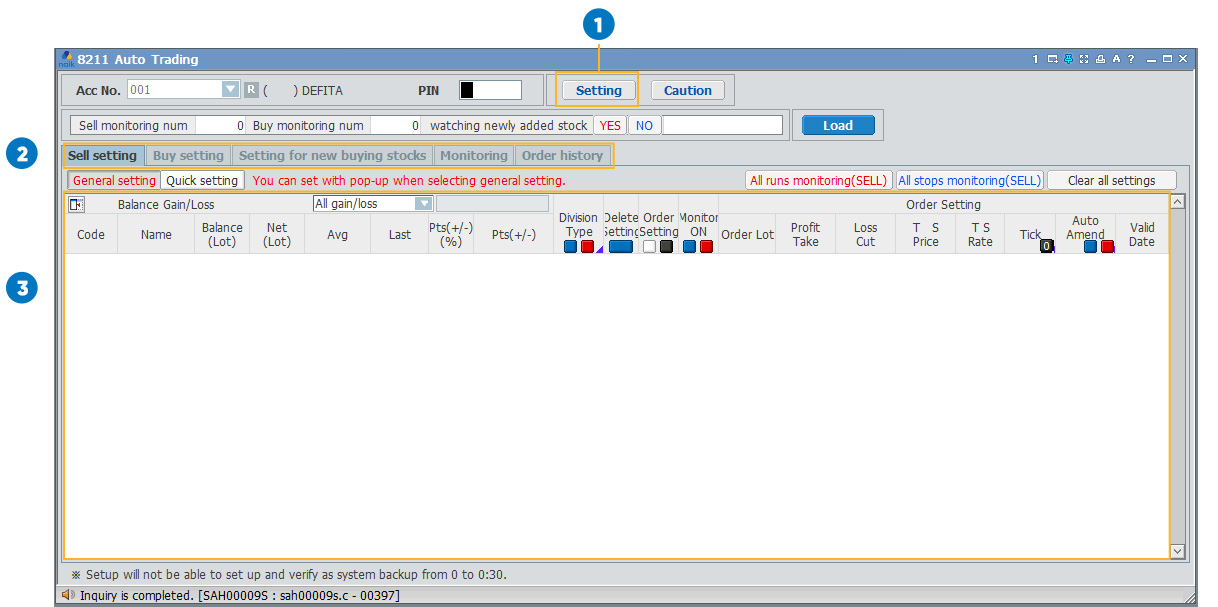The height and width of the screenshot is (607, 1218).
Task: Click the Load button
Action: point(838,126)
